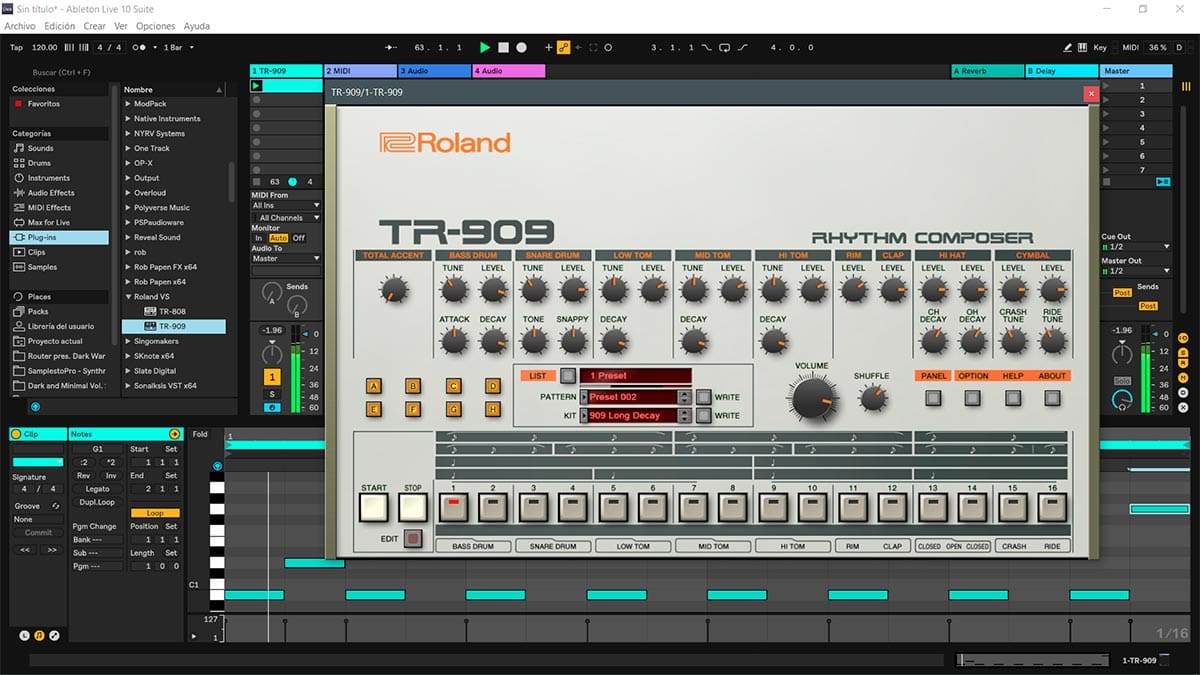
Task: Click the TR-909 VOLUME knob
Action: coord(811,397)
